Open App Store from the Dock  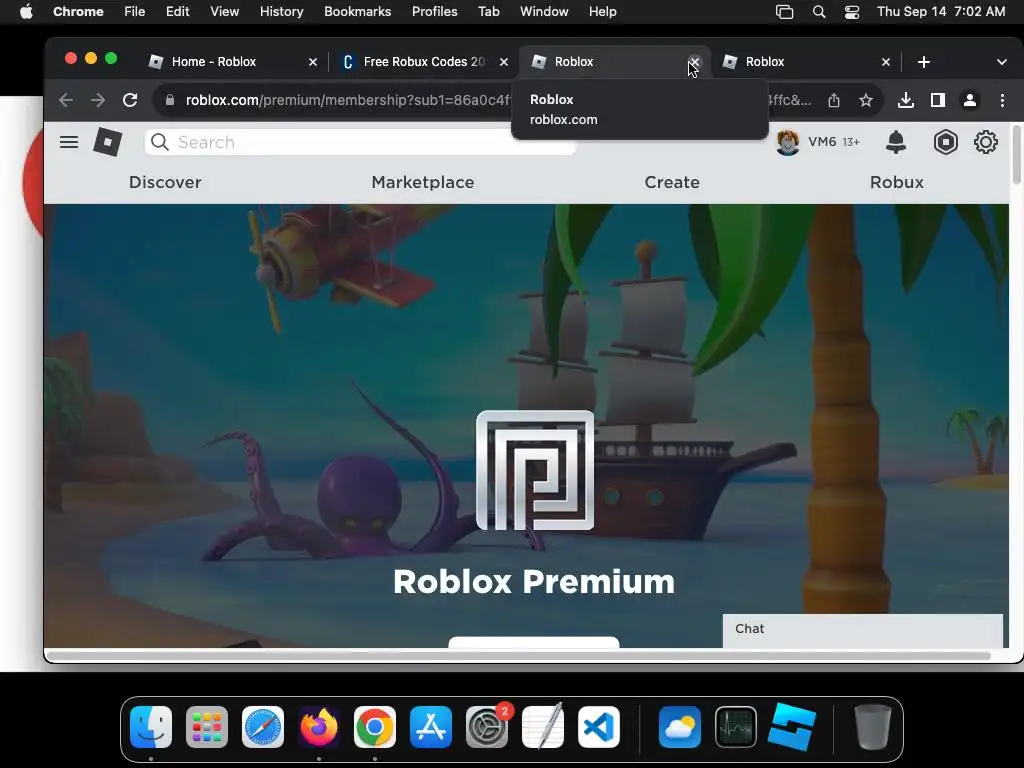click(x=431, y=727)
